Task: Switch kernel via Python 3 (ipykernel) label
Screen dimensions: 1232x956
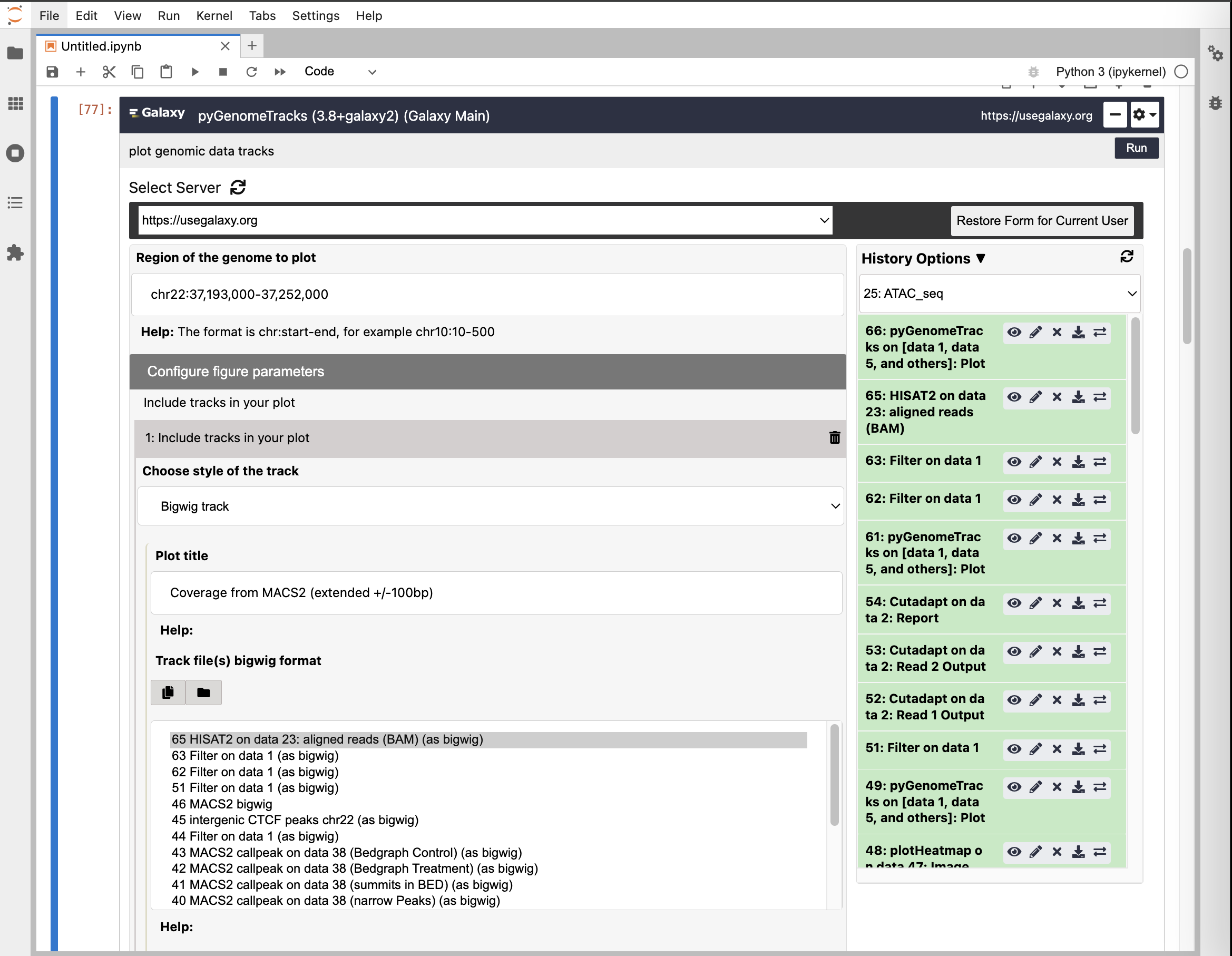Action: [1110, 72]
